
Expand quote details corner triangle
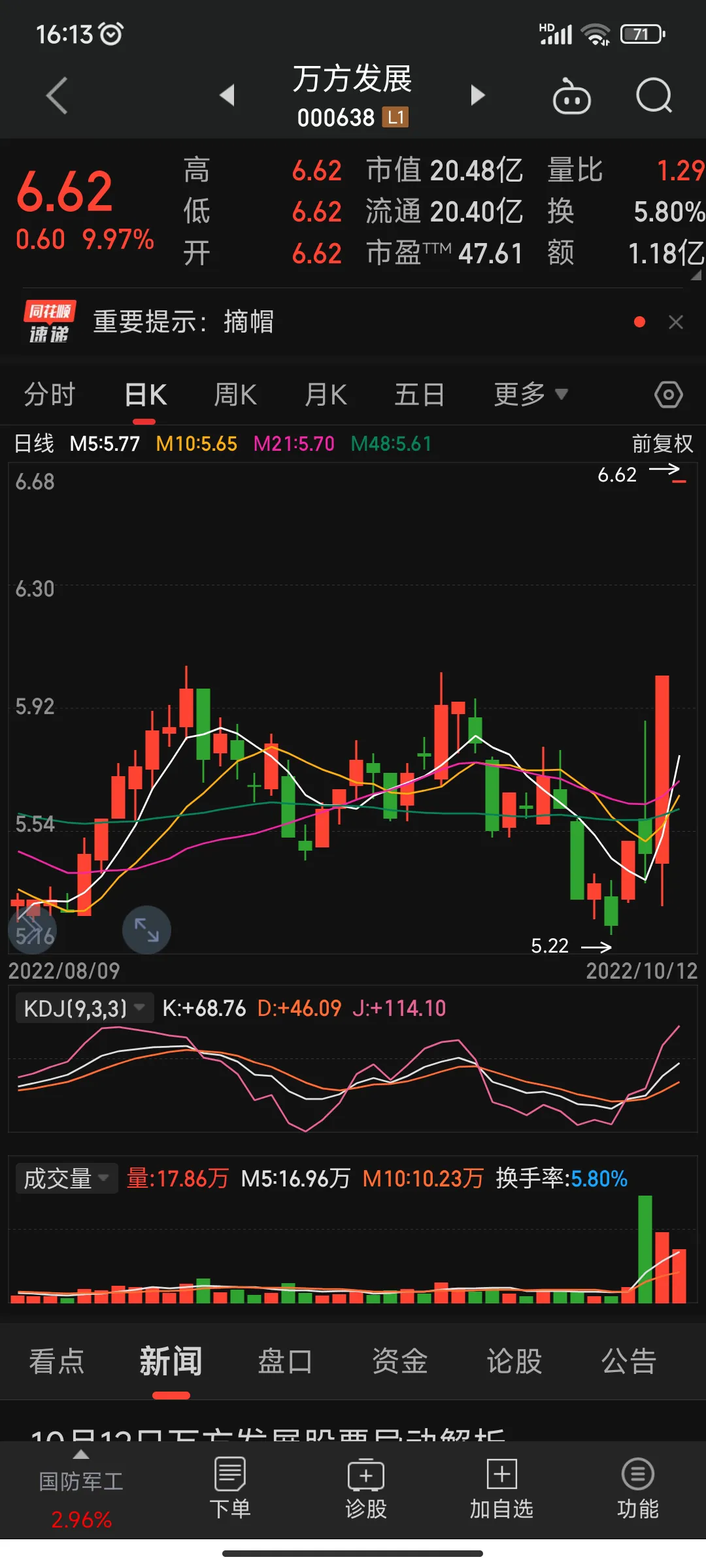pyautogui.click(x=696, y=275)
